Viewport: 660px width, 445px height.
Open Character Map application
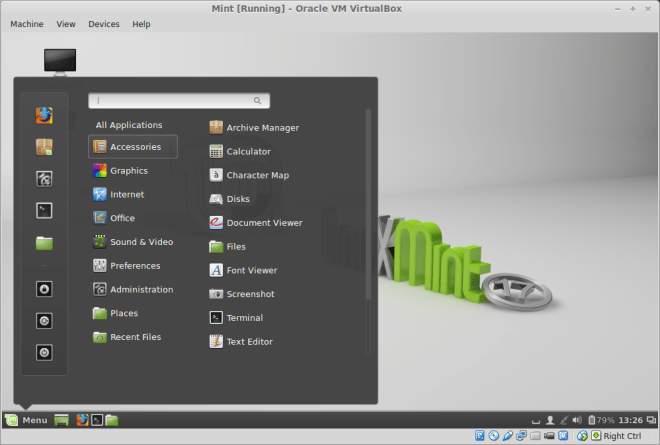point(249,175)
